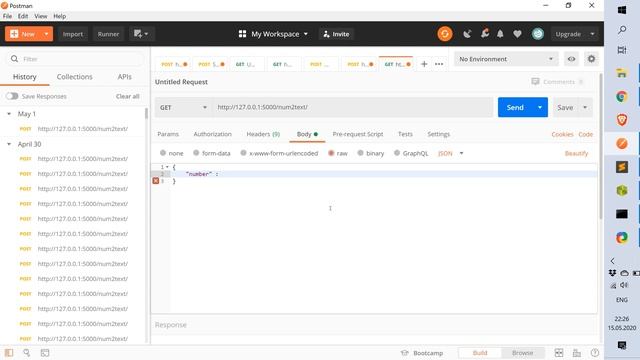Open the Upgrade dropdown arrow
640x360 pixels.
coord(592,34)
